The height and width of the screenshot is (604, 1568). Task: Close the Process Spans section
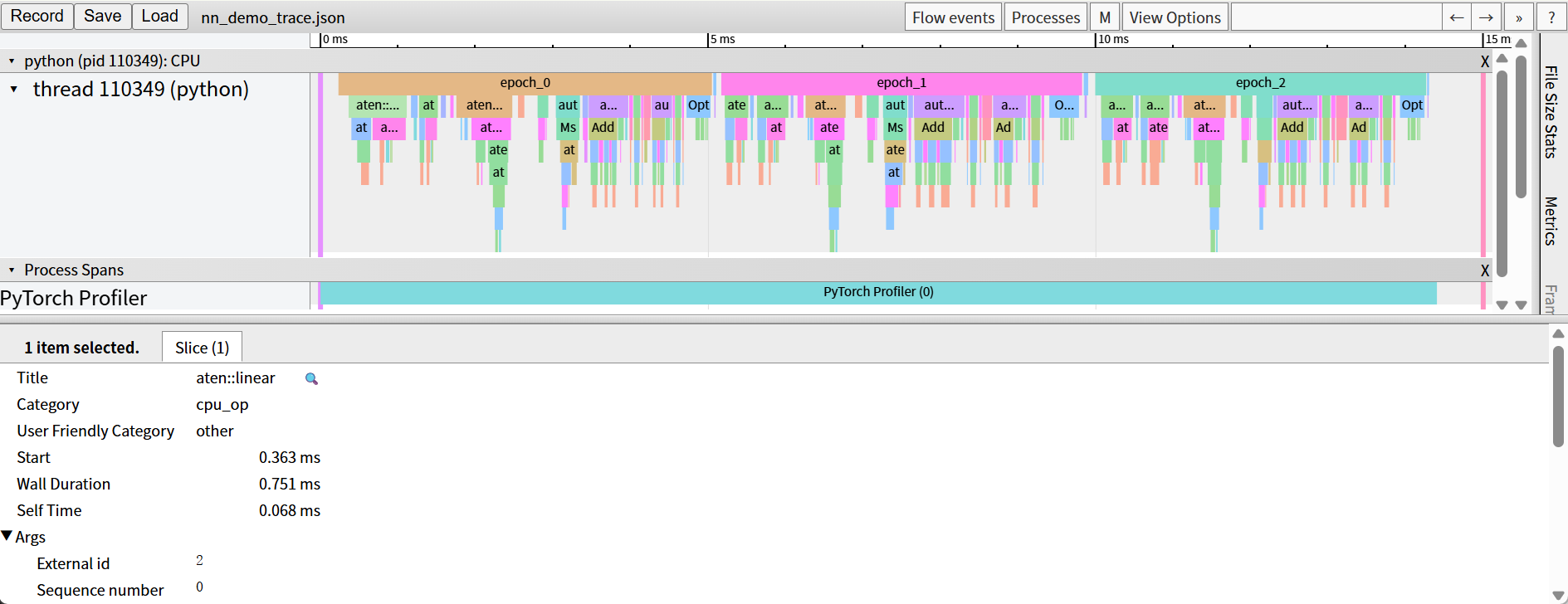[1485, 270]
